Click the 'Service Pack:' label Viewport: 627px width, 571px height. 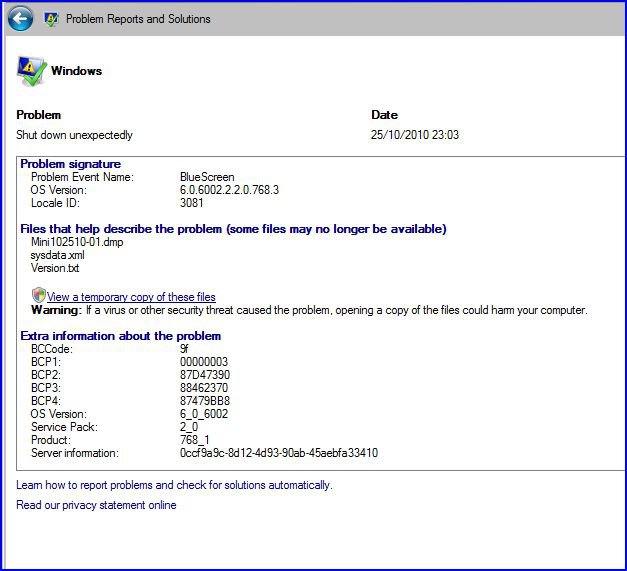pos(64,427)
